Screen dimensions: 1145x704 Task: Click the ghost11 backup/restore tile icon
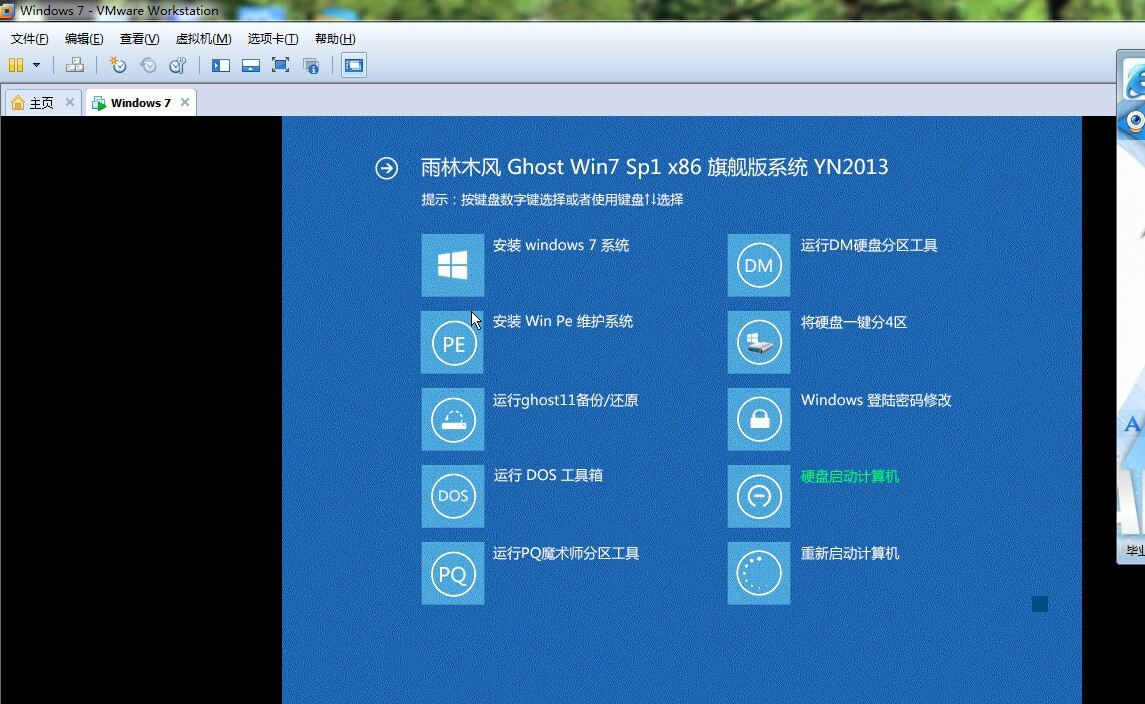pyautogui.click(x=453, y=419)
